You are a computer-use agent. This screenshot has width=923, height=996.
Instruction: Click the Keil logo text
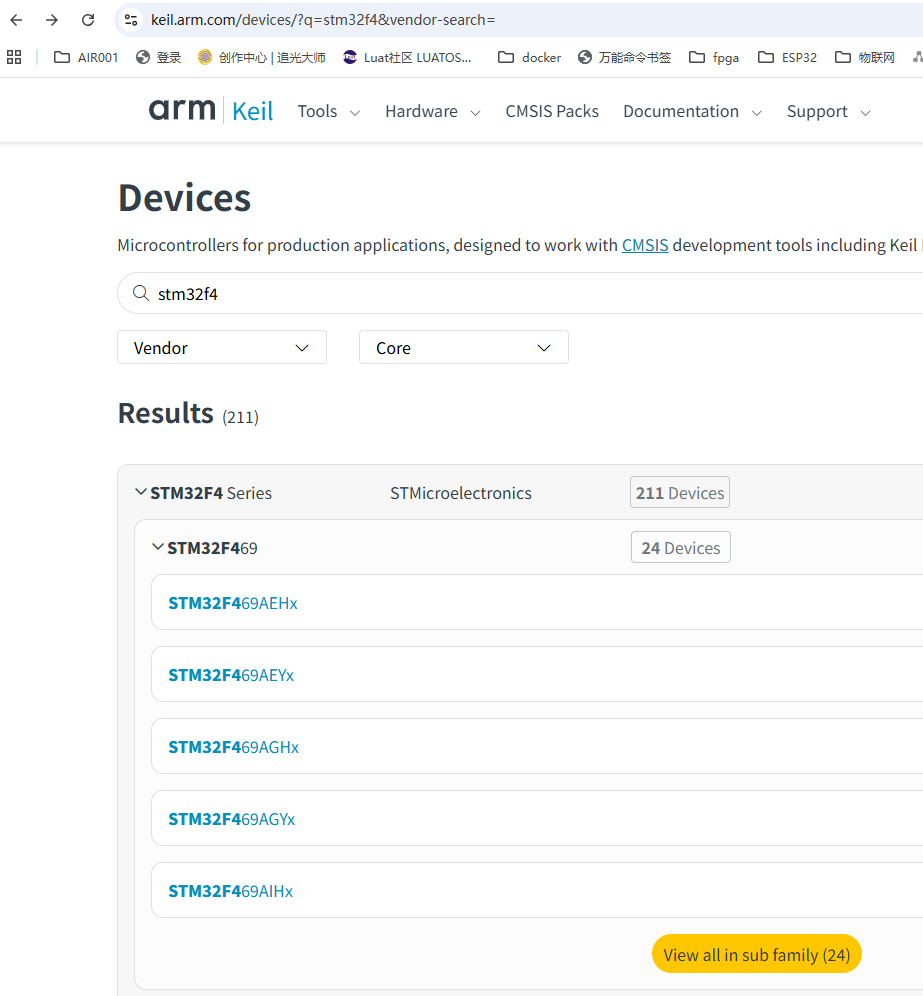pyautogui.click(x=252, y=111)
